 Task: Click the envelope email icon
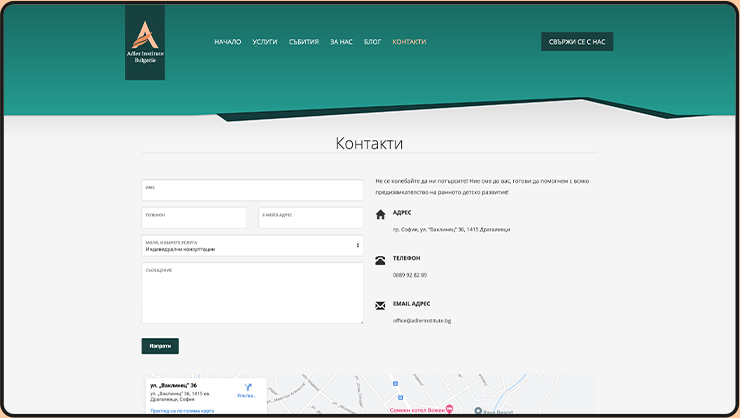(380, 305)
